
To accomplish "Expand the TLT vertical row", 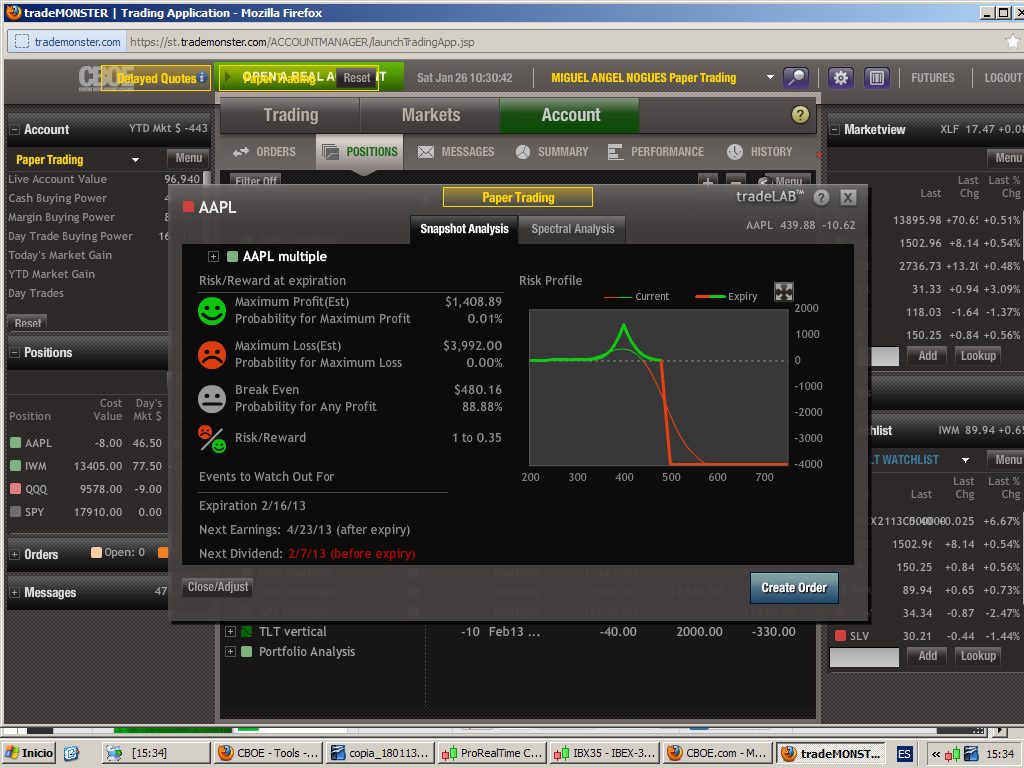I will tap(230, 632).
